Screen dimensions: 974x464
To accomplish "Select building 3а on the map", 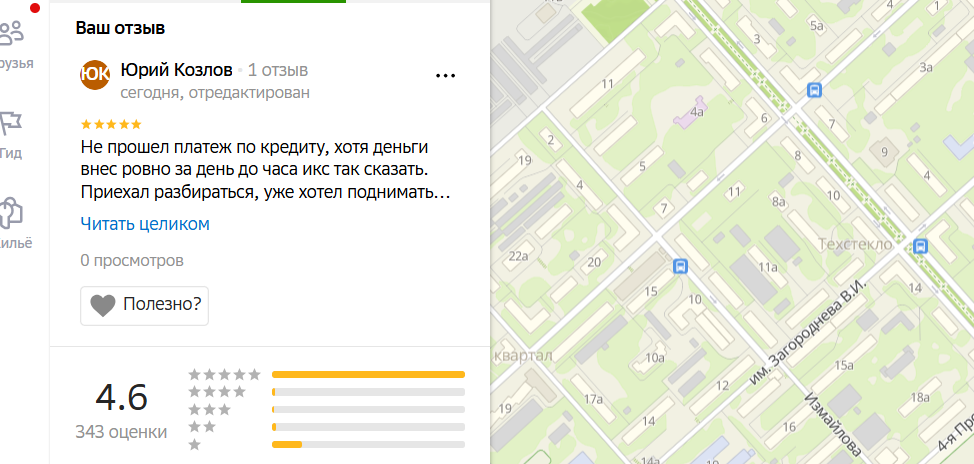I will (x=927, y=68).
